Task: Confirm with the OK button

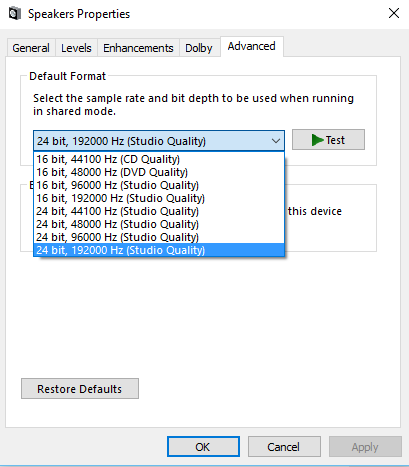Action: [203, 447]
